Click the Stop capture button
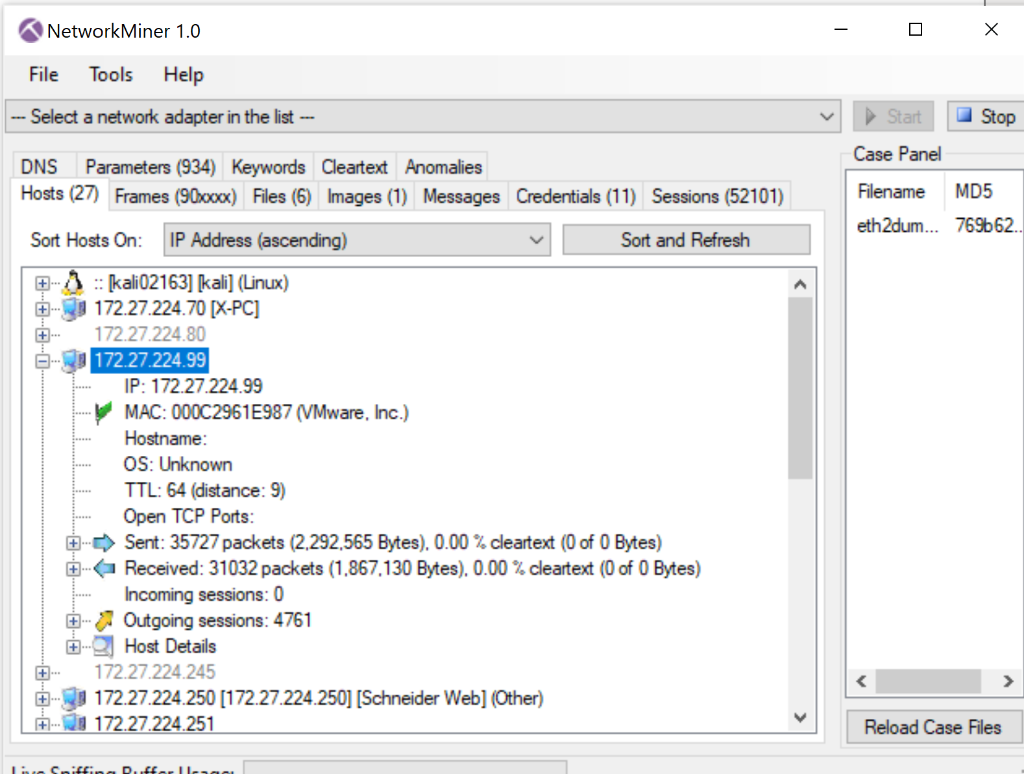Screen dimensions: 1024x774 pyautogui.click(x=986, y=117)
